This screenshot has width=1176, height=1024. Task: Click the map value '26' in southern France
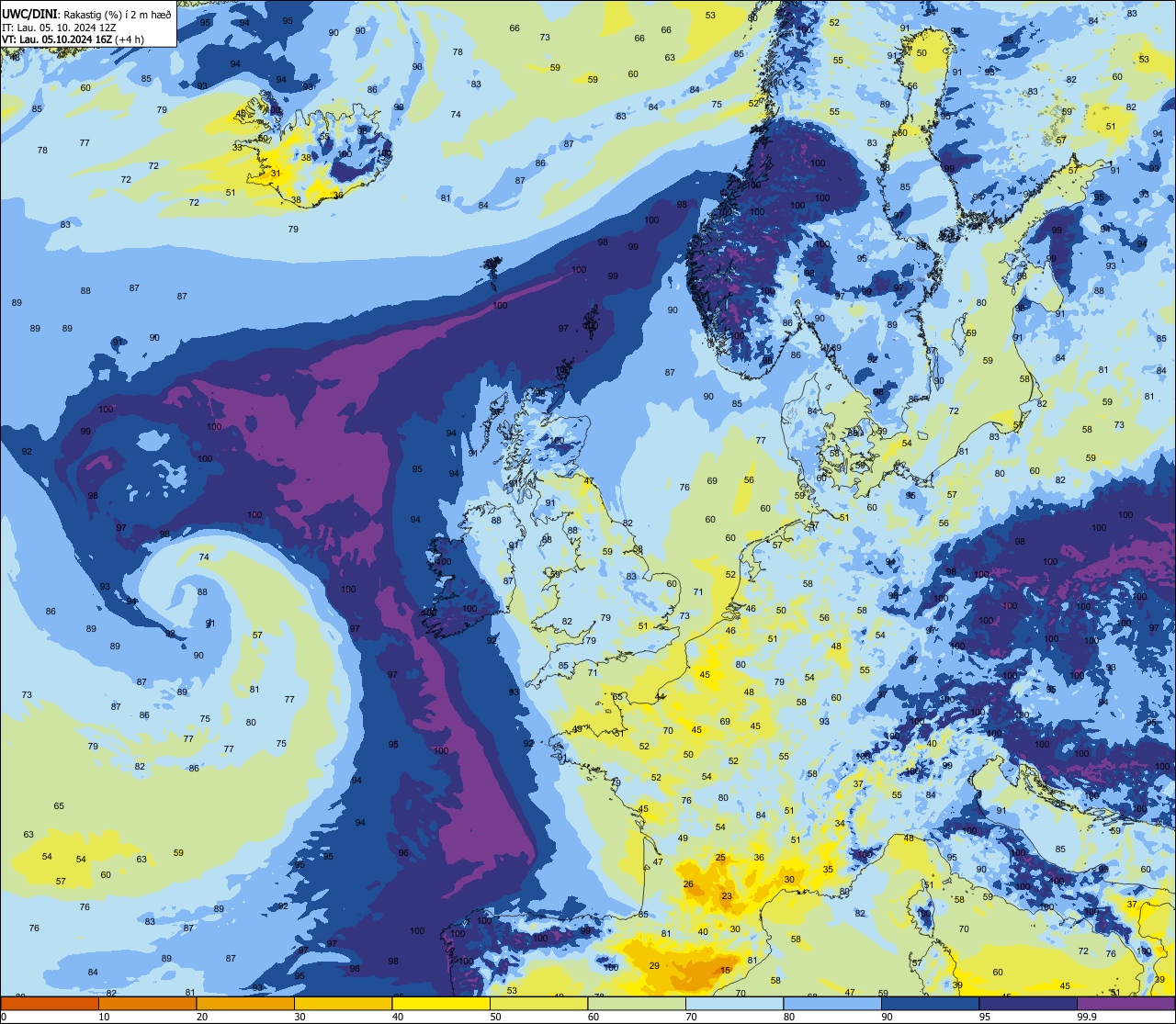click(x=688, y=884)
